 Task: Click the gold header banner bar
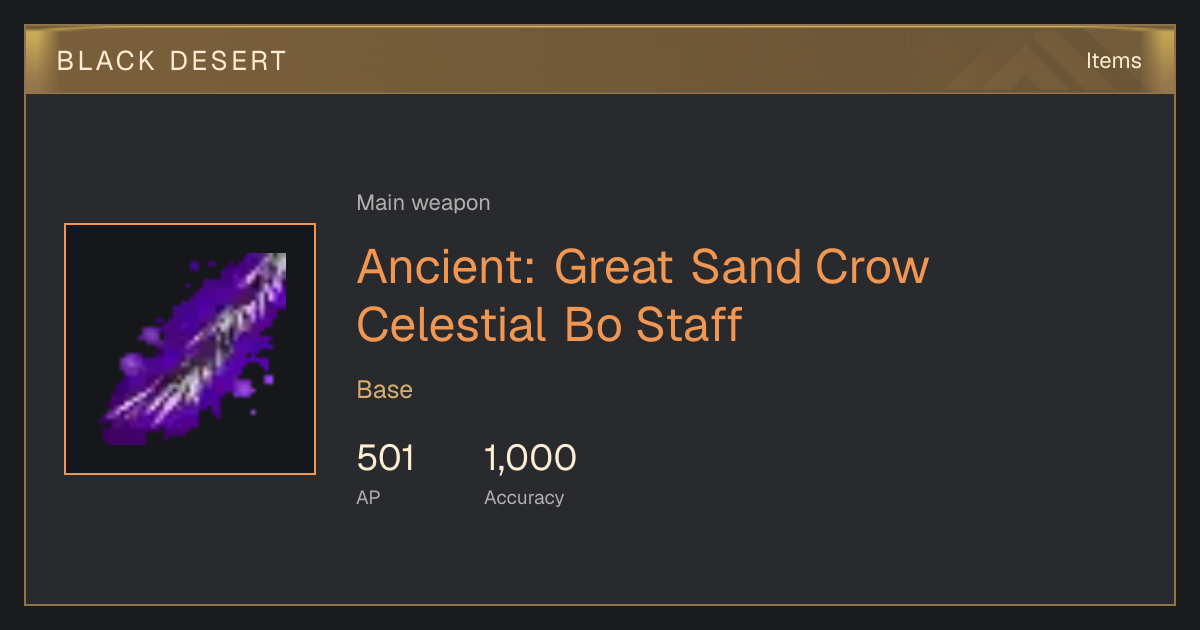pos(600,61)
